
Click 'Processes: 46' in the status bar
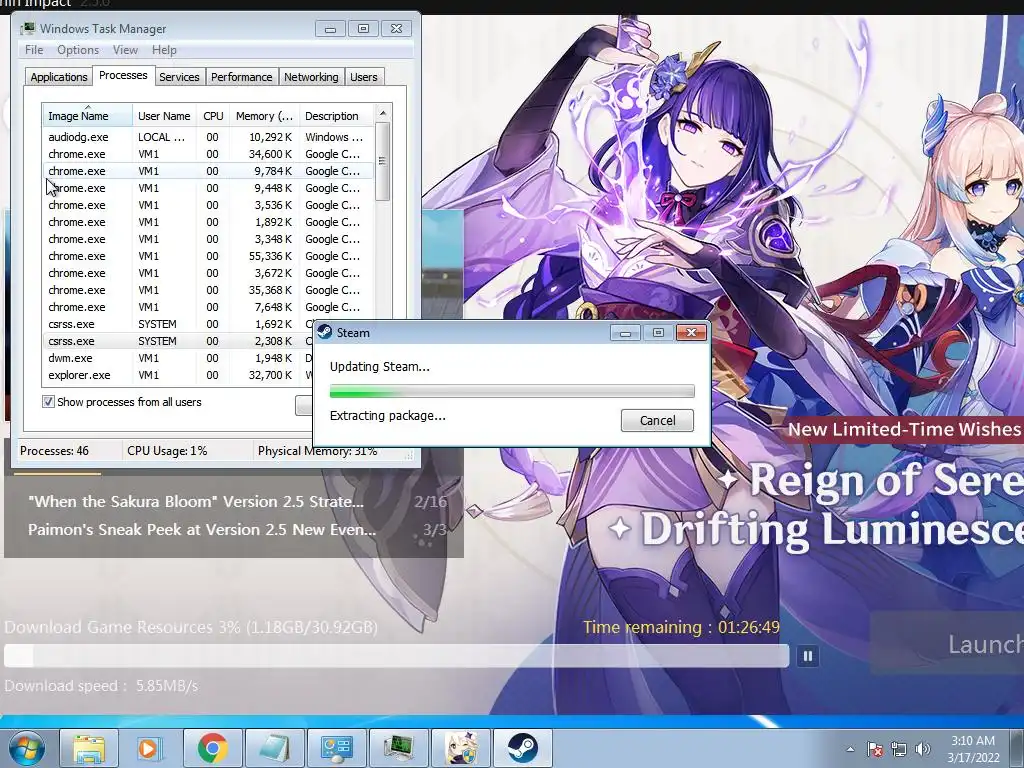pyautogui.click(x=54, y=451)
